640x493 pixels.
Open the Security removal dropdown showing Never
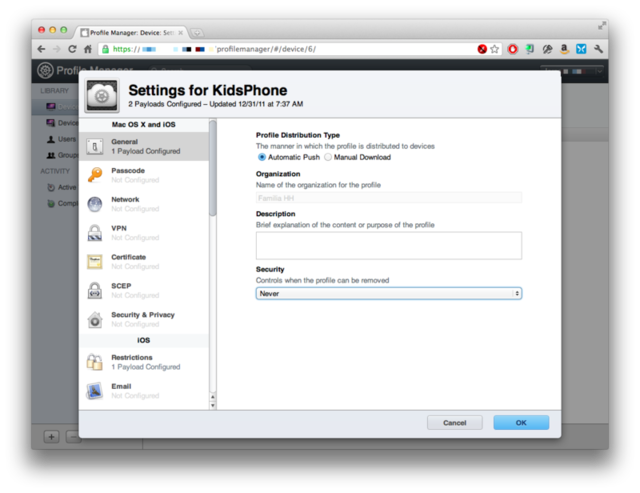[389, 293]
